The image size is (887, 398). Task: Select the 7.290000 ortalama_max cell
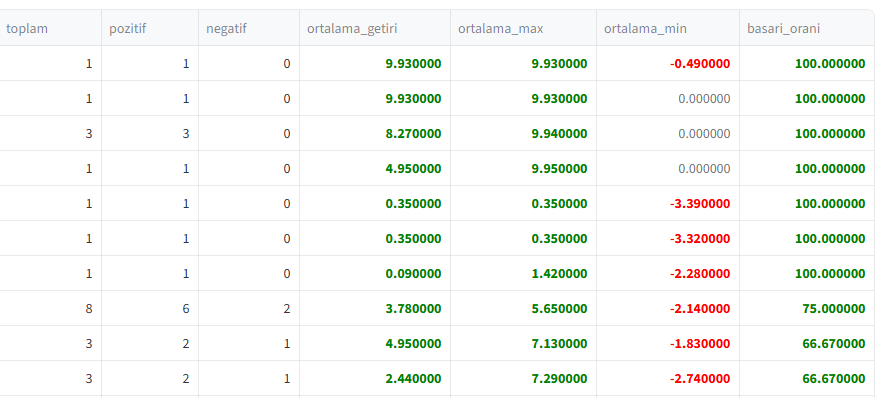tap(523, 379)
